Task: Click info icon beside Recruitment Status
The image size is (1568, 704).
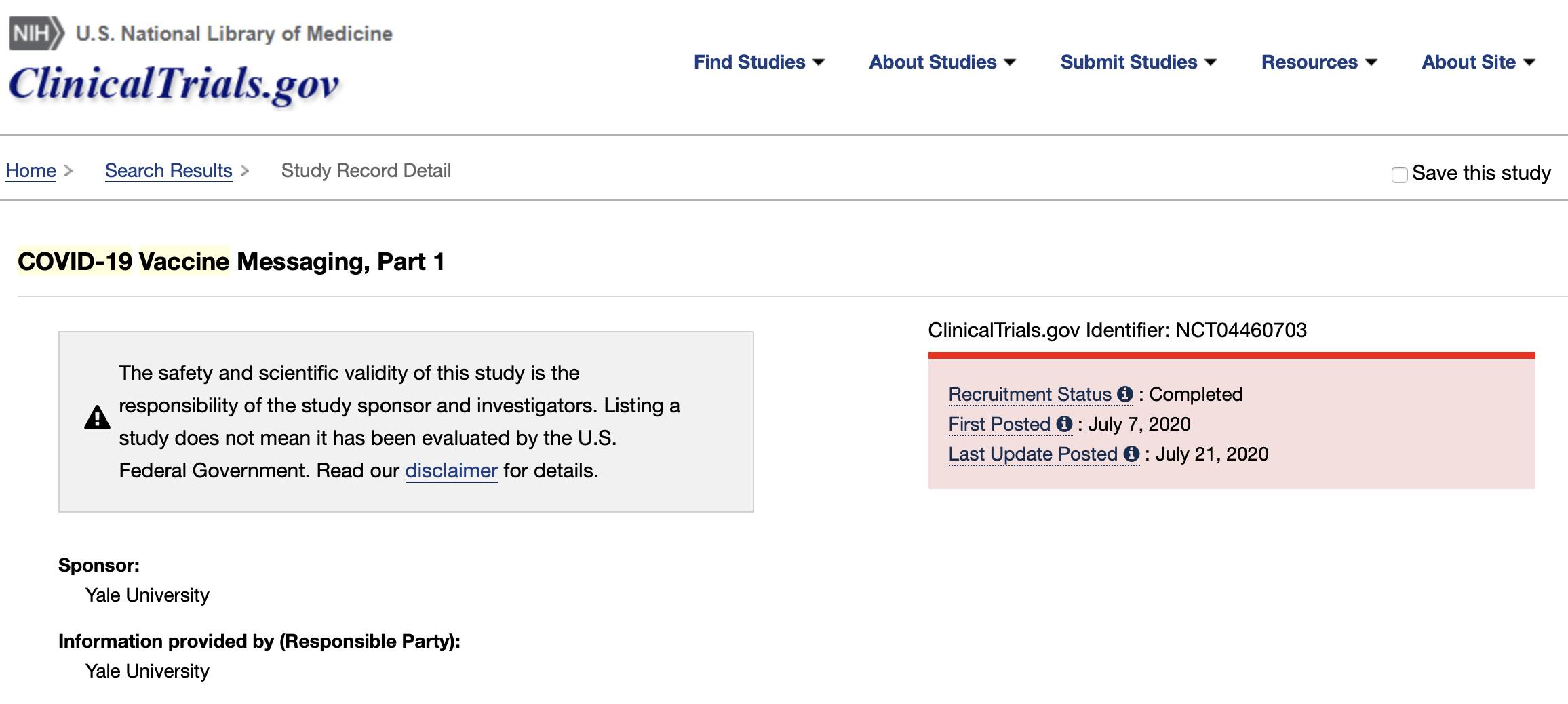Action: (1125, 394)
